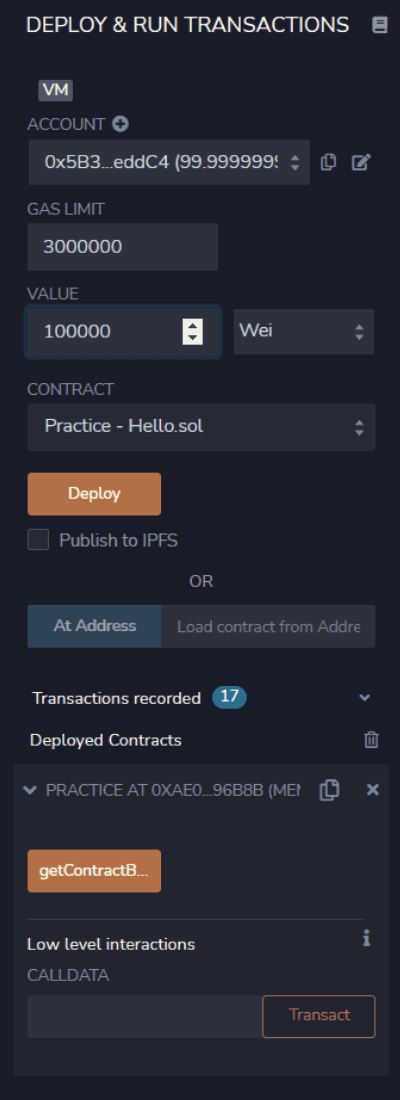Open the account selection dropdown
Image resolution: width=400 pixels, height=1100 pixels.
(x=168, y=162)
